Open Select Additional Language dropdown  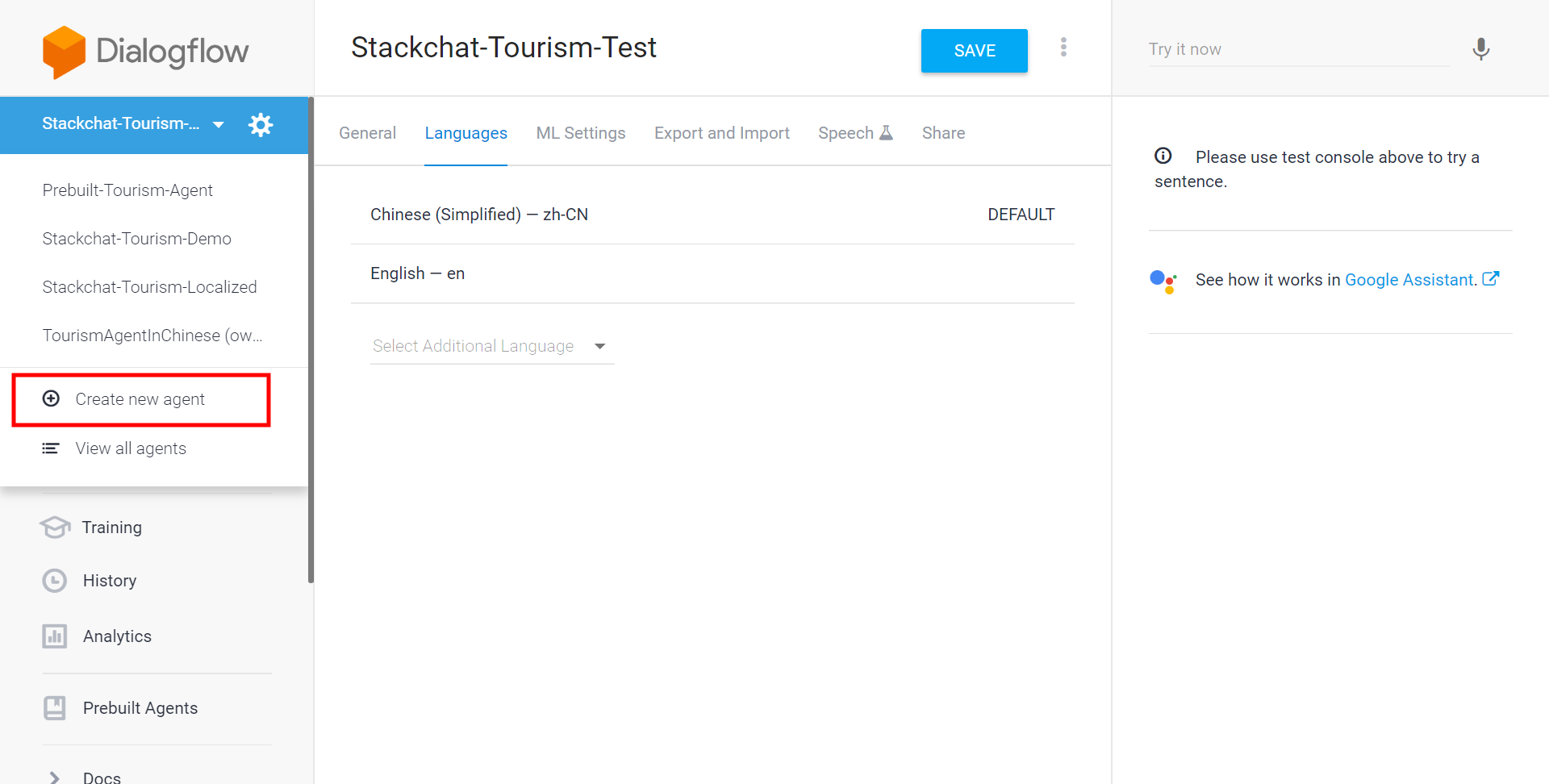(492, 346)
